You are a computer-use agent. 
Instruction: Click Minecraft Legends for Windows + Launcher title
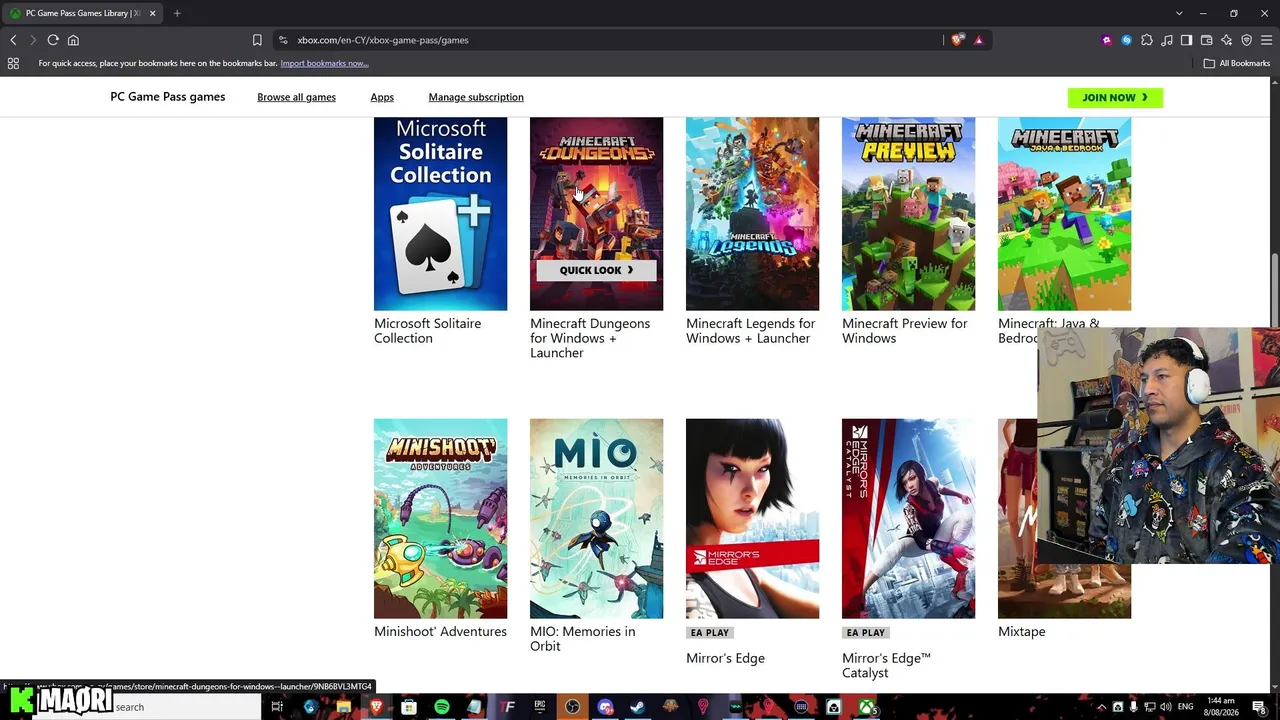(x=750, y=331)
